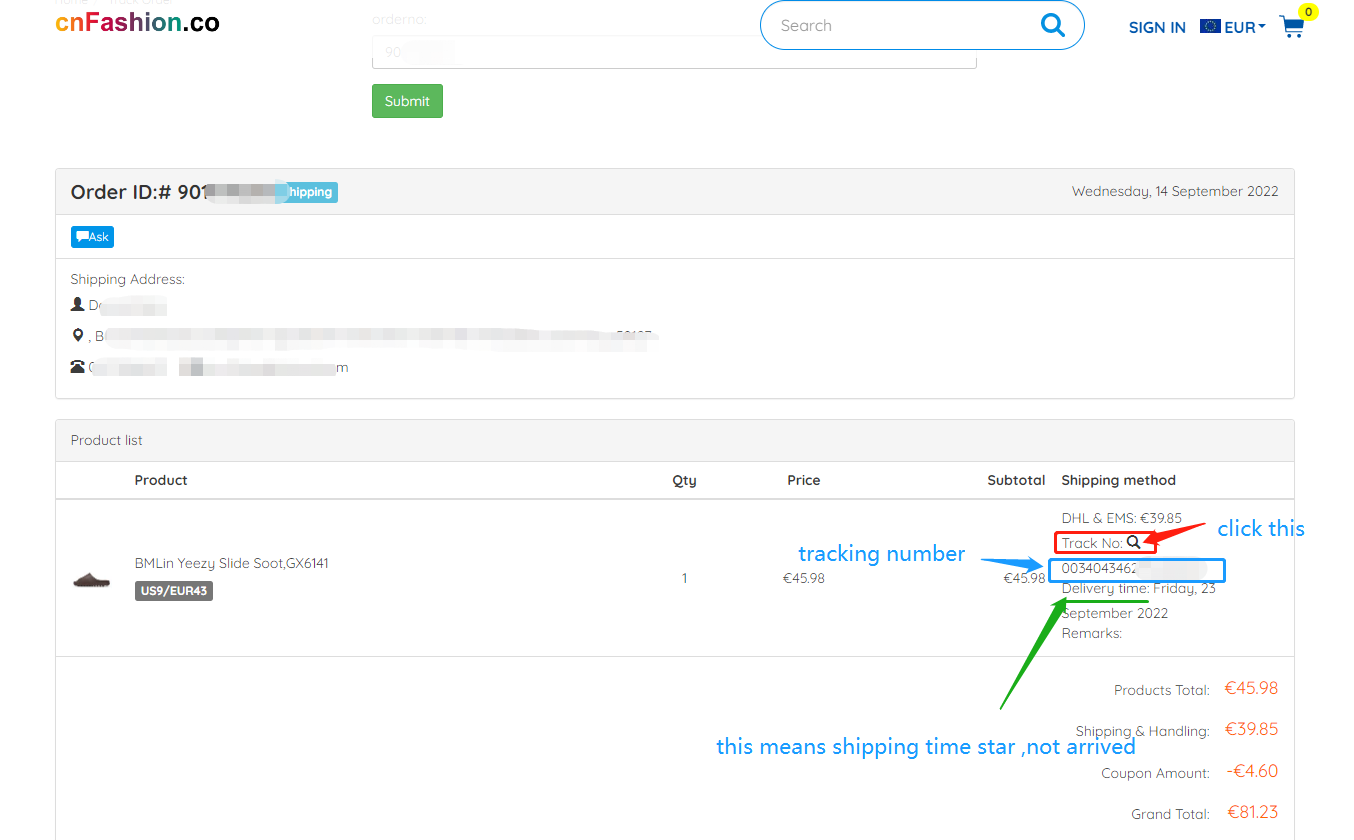Screen dimensions: 1354x840
Task: Open the EUR currency dropdown
Action: pyautogui.click(x=1233, y=27)
